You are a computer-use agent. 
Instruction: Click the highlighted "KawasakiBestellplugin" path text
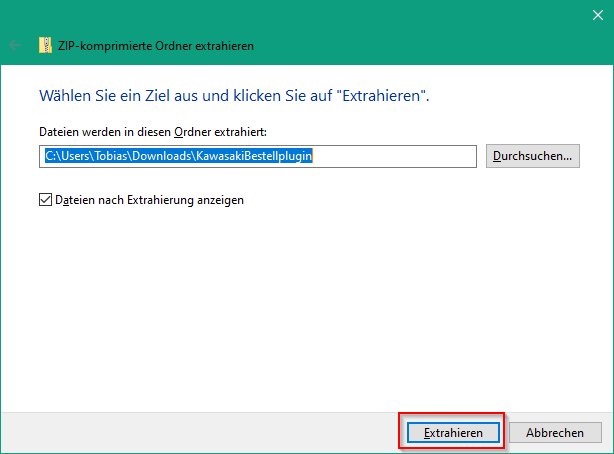(x=254, y=156)
